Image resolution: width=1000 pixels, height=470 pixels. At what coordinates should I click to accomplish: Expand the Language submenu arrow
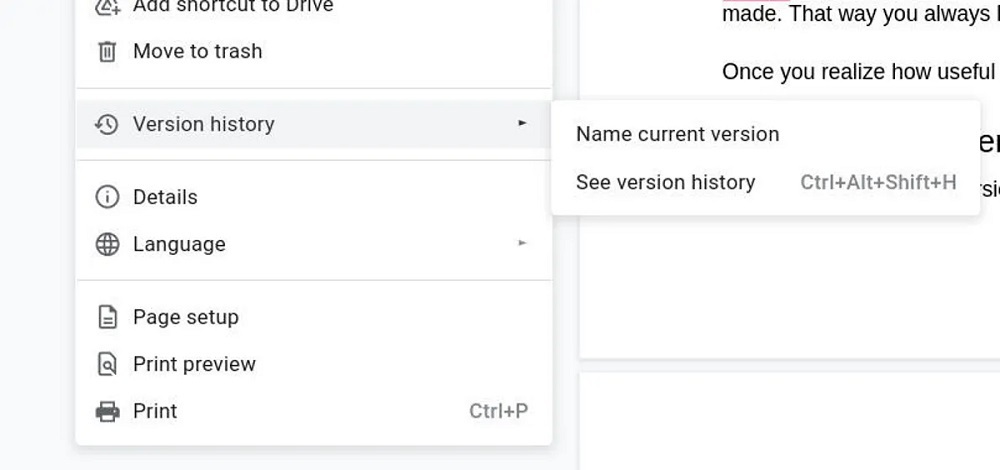click(522, 244)
